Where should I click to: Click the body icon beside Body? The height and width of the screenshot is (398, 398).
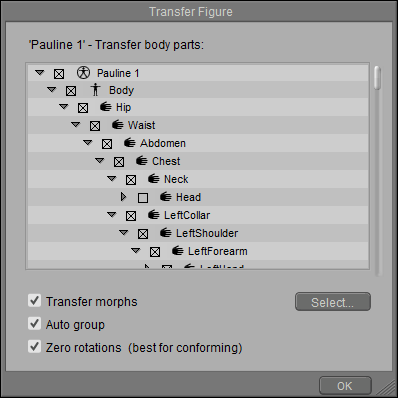click(95, 90)
